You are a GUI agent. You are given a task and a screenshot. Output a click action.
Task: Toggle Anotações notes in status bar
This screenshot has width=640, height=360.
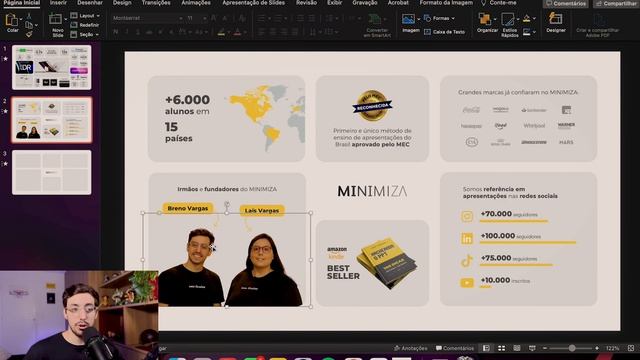[410, 348]
